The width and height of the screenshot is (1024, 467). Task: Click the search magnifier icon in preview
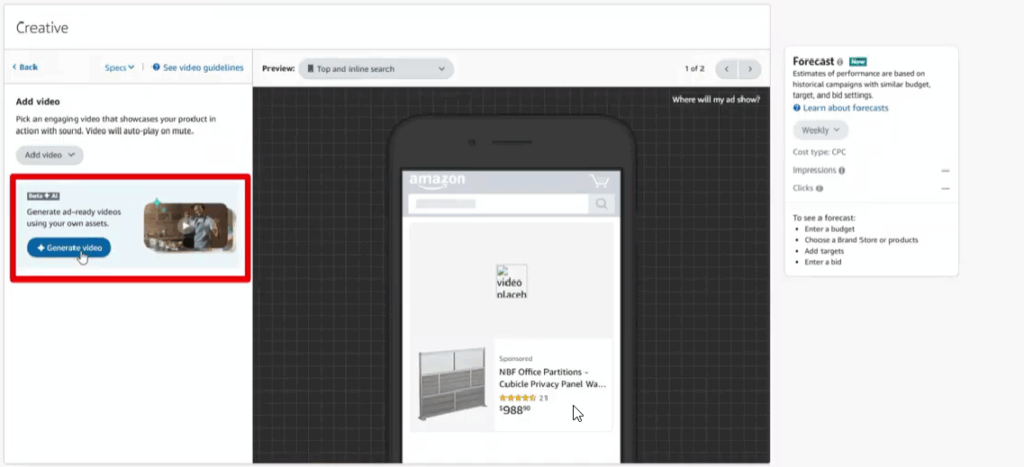[x=601, y=204]
